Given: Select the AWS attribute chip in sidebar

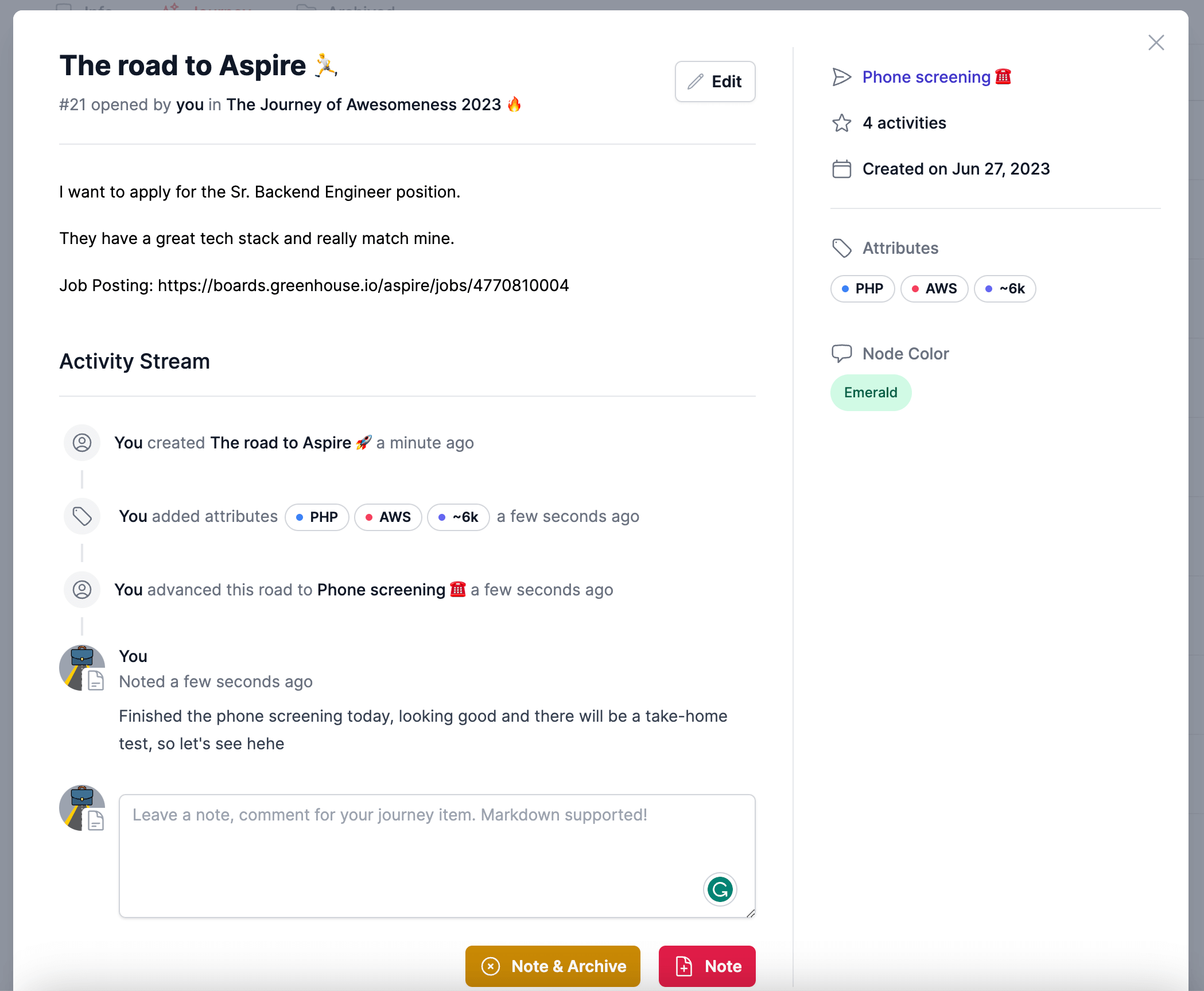Looking at the screenshot, I should (x=934, y=288).
